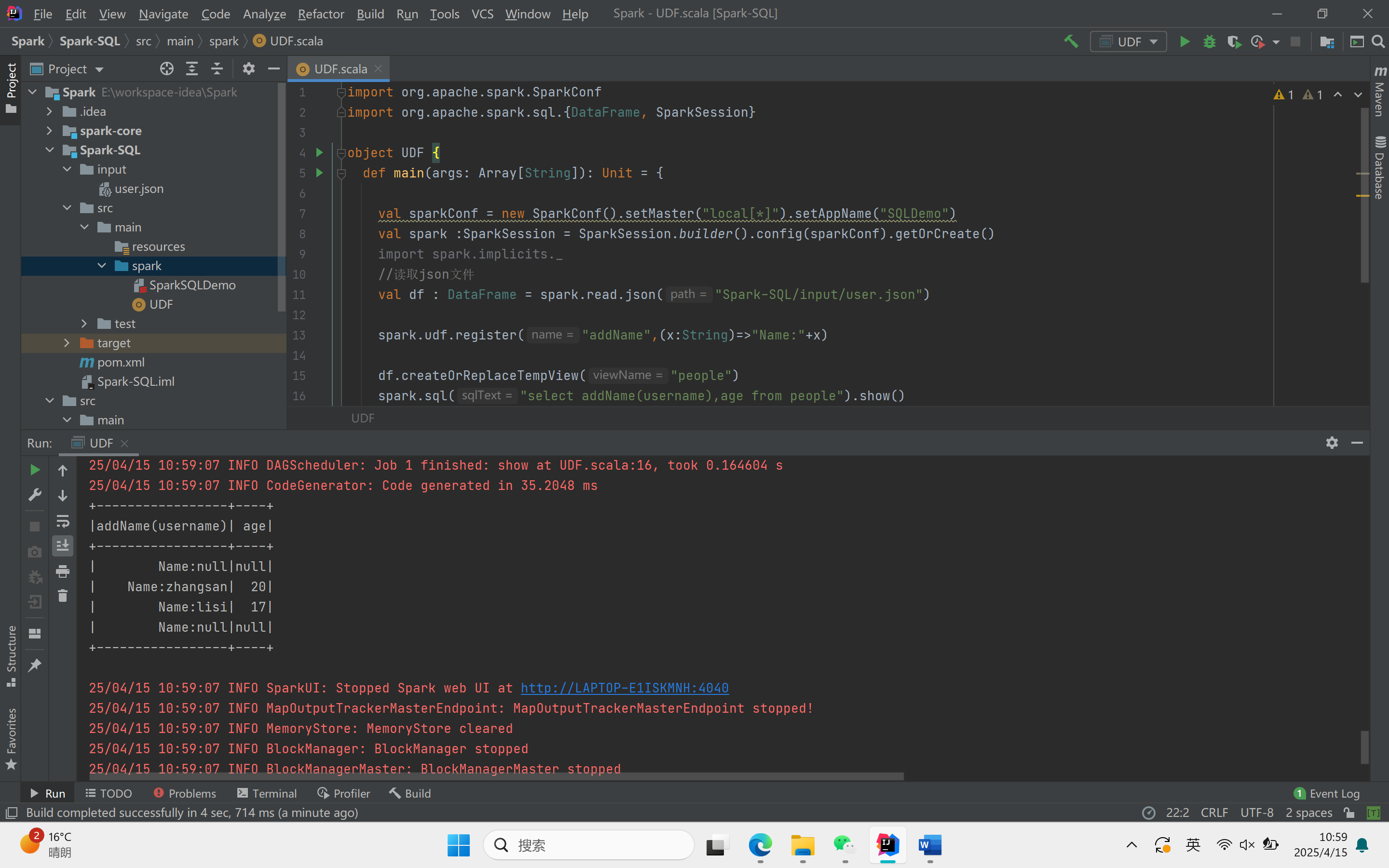1389x868 pixels.
Task: Collapse all in Project panel
Action: pos(217,69)
